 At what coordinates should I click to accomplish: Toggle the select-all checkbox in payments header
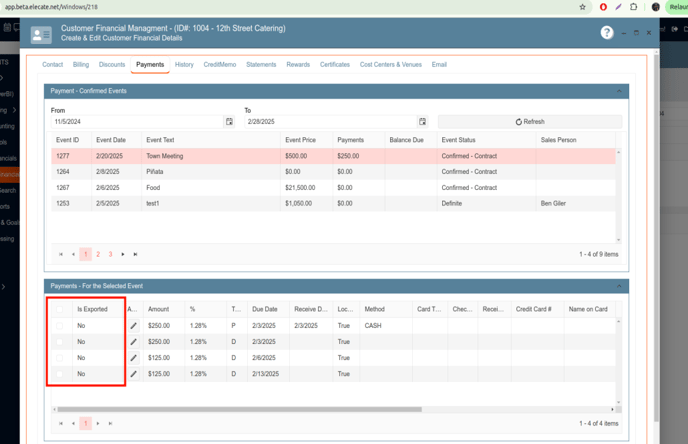[x=59, y=309]
